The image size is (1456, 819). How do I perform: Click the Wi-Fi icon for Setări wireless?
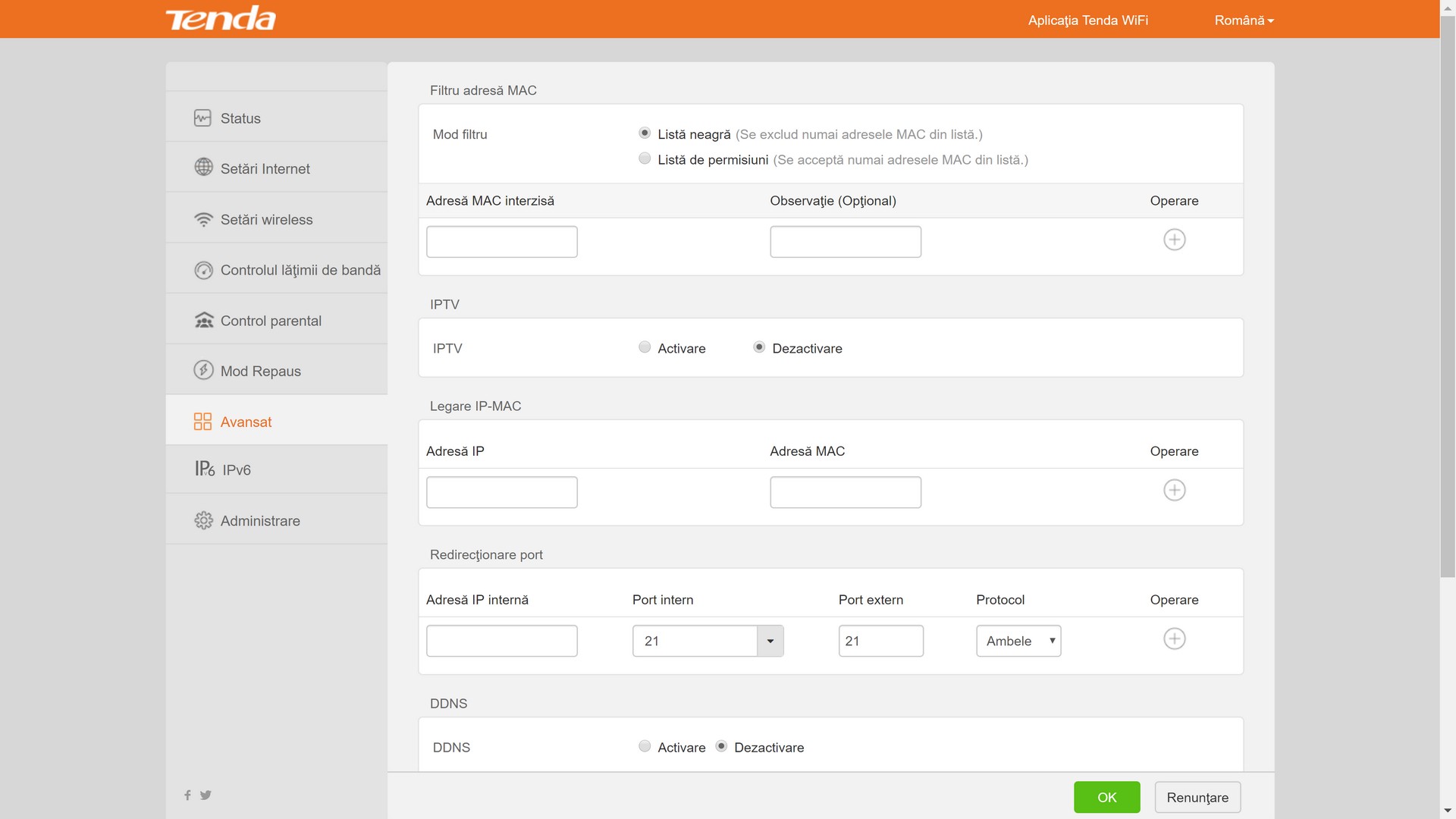click(203, 219)
